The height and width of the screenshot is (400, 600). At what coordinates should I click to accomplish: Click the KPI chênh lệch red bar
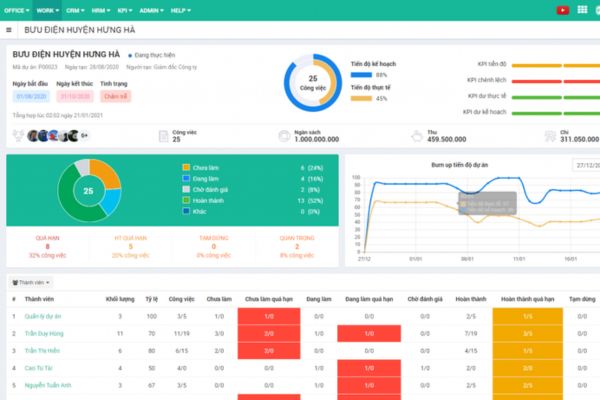point(556,81)
